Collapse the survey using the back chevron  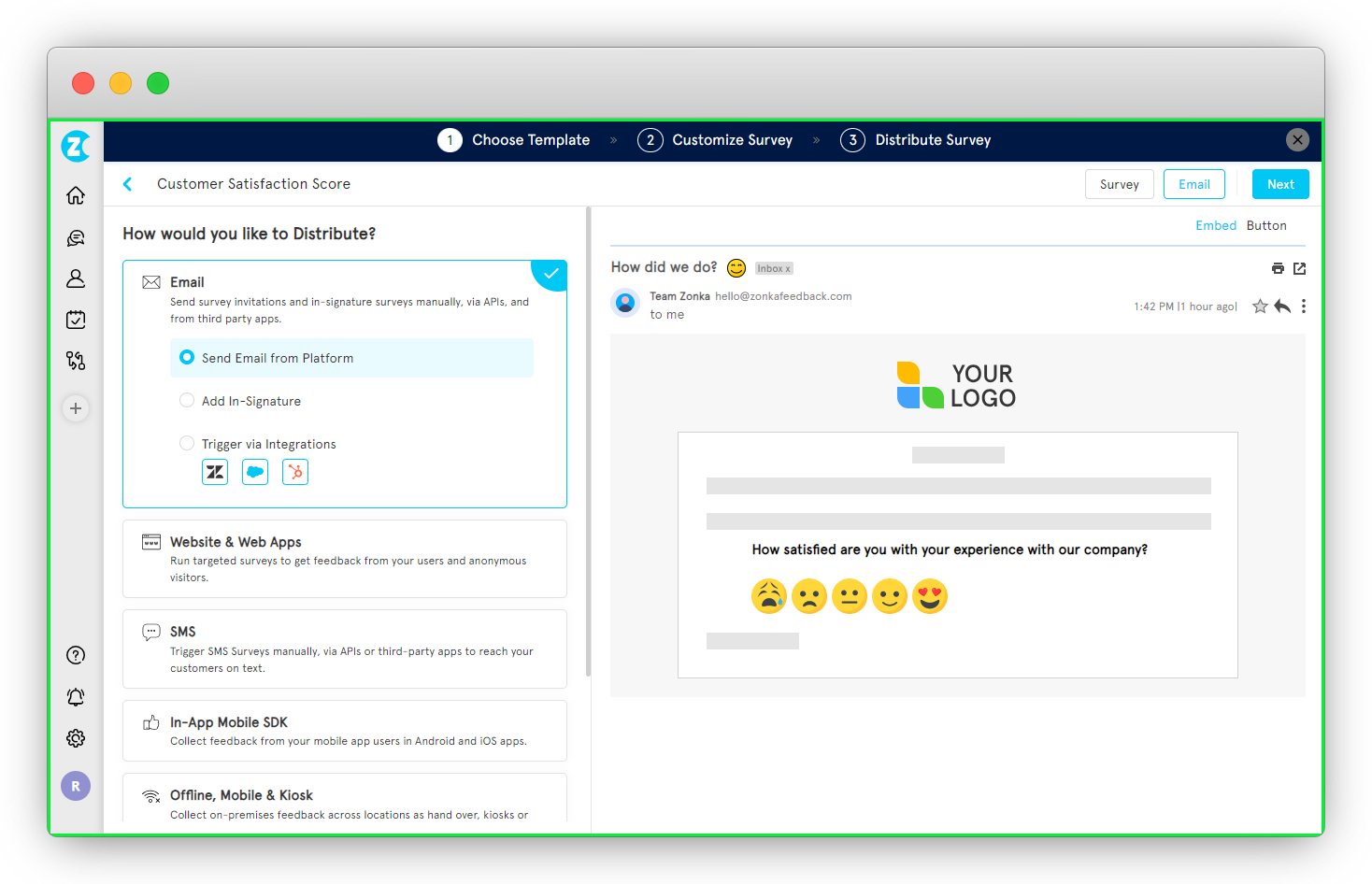tap(127, 183)
